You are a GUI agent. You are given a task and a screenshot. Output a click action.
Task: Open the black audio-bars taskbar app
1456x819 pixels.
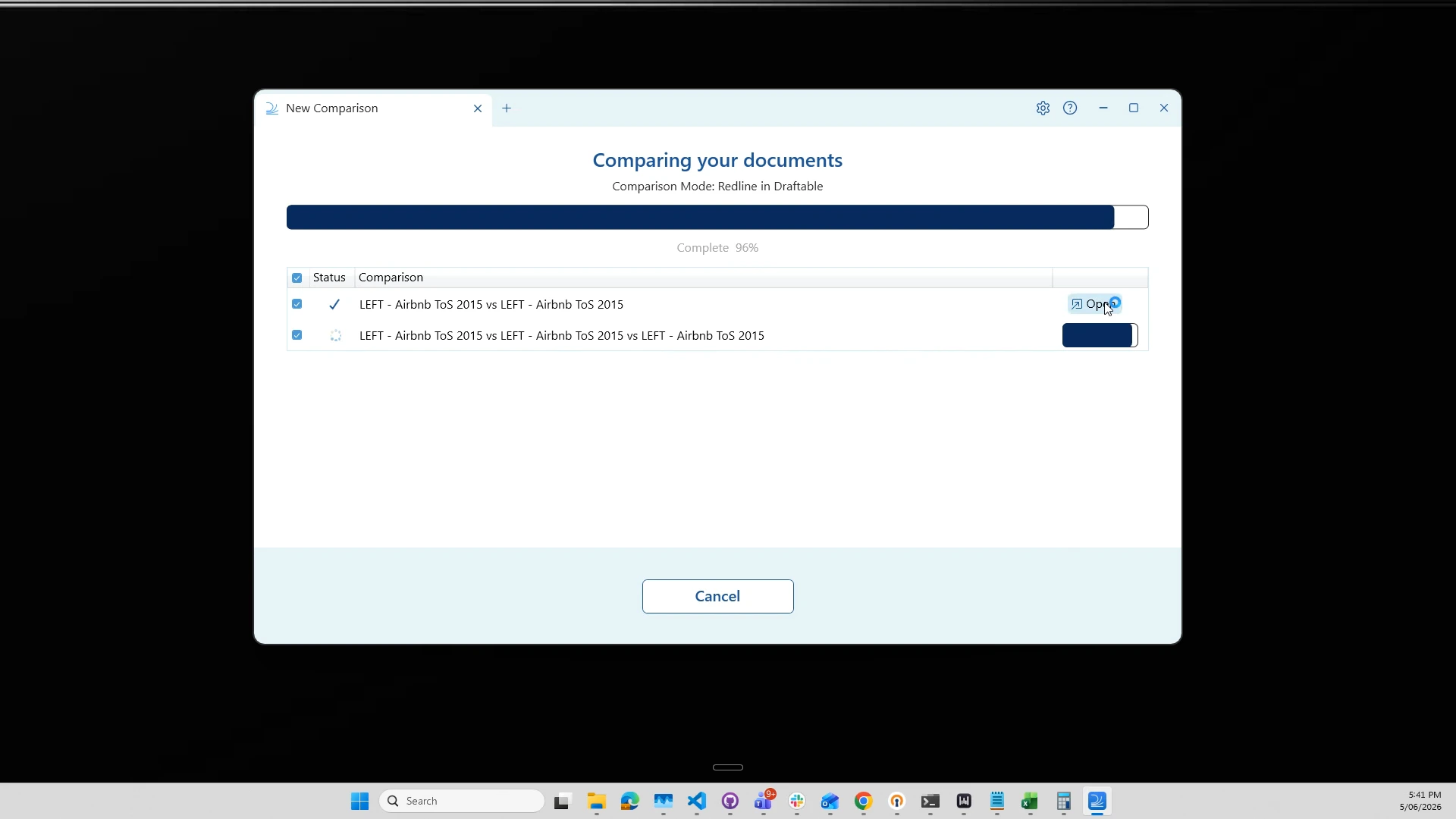pos(964,802)
